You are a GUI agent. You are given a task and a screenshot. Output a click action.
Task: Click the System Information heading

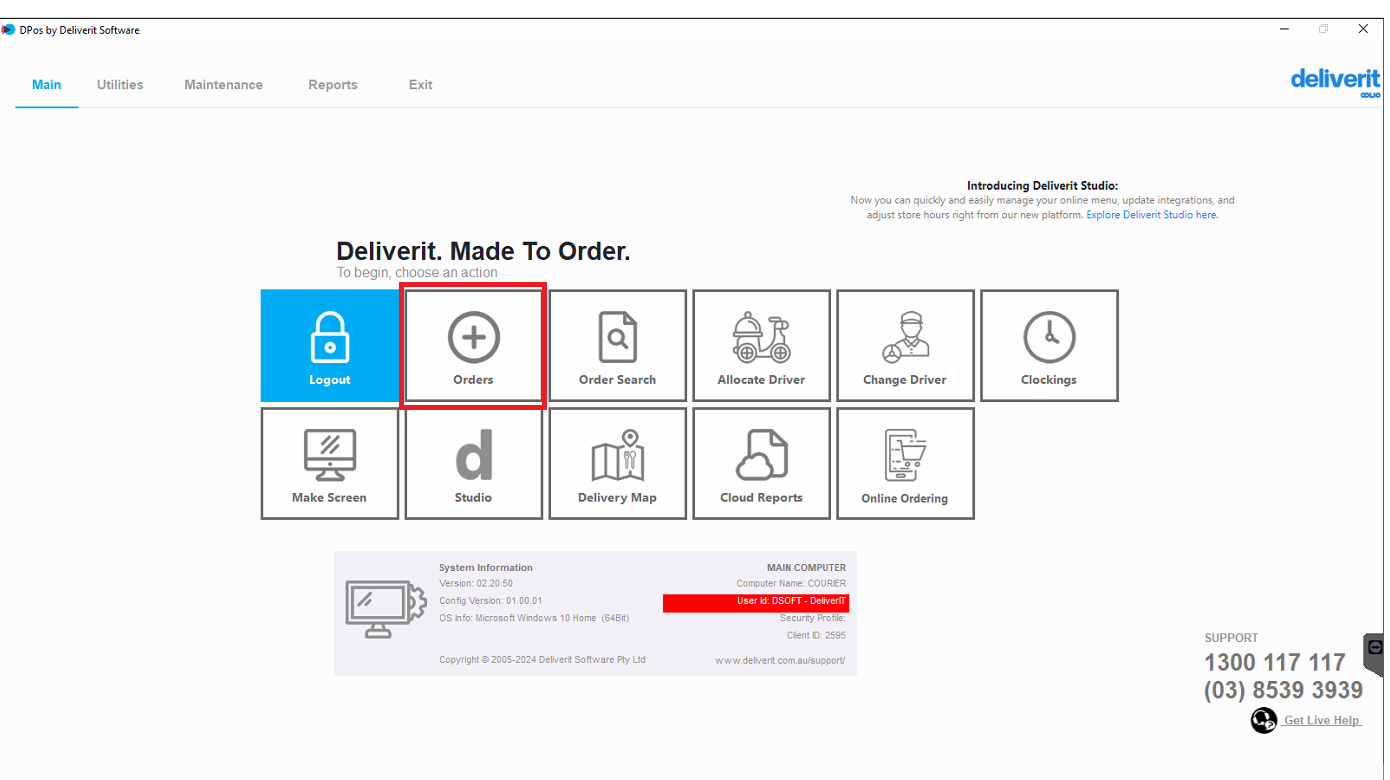(486, 568)
